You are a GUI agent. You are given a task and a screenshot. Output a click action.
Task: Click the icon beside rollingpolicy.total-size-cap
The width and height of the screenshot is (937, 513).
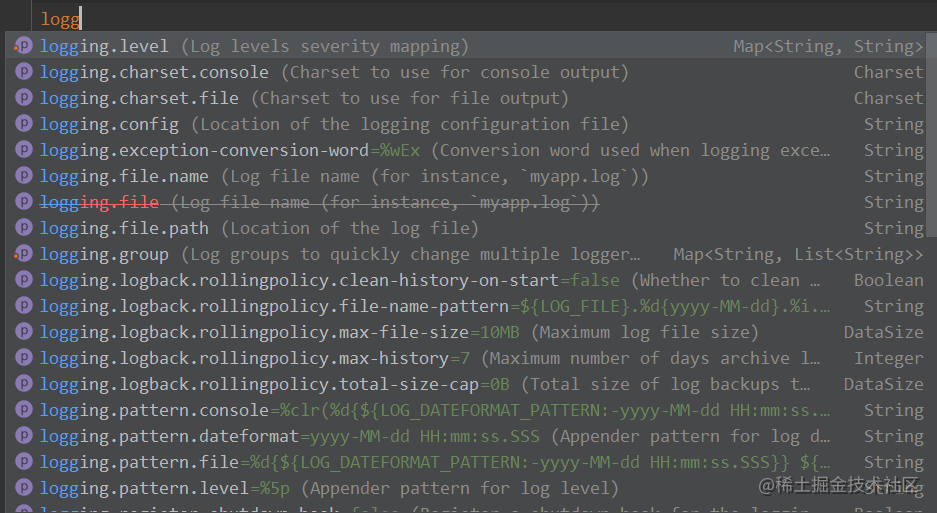click(23, 384)
